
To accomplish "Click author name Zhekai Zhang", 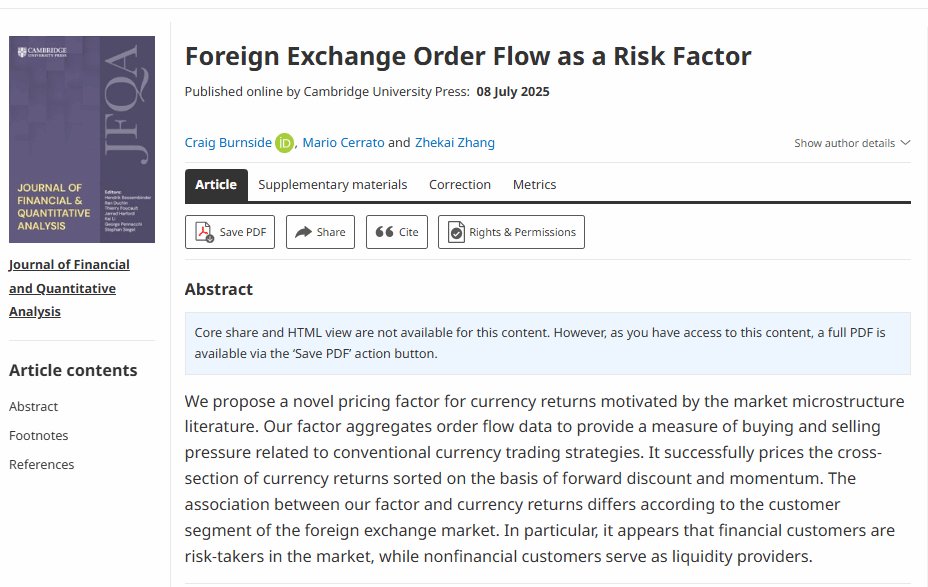I will [454, 143].
